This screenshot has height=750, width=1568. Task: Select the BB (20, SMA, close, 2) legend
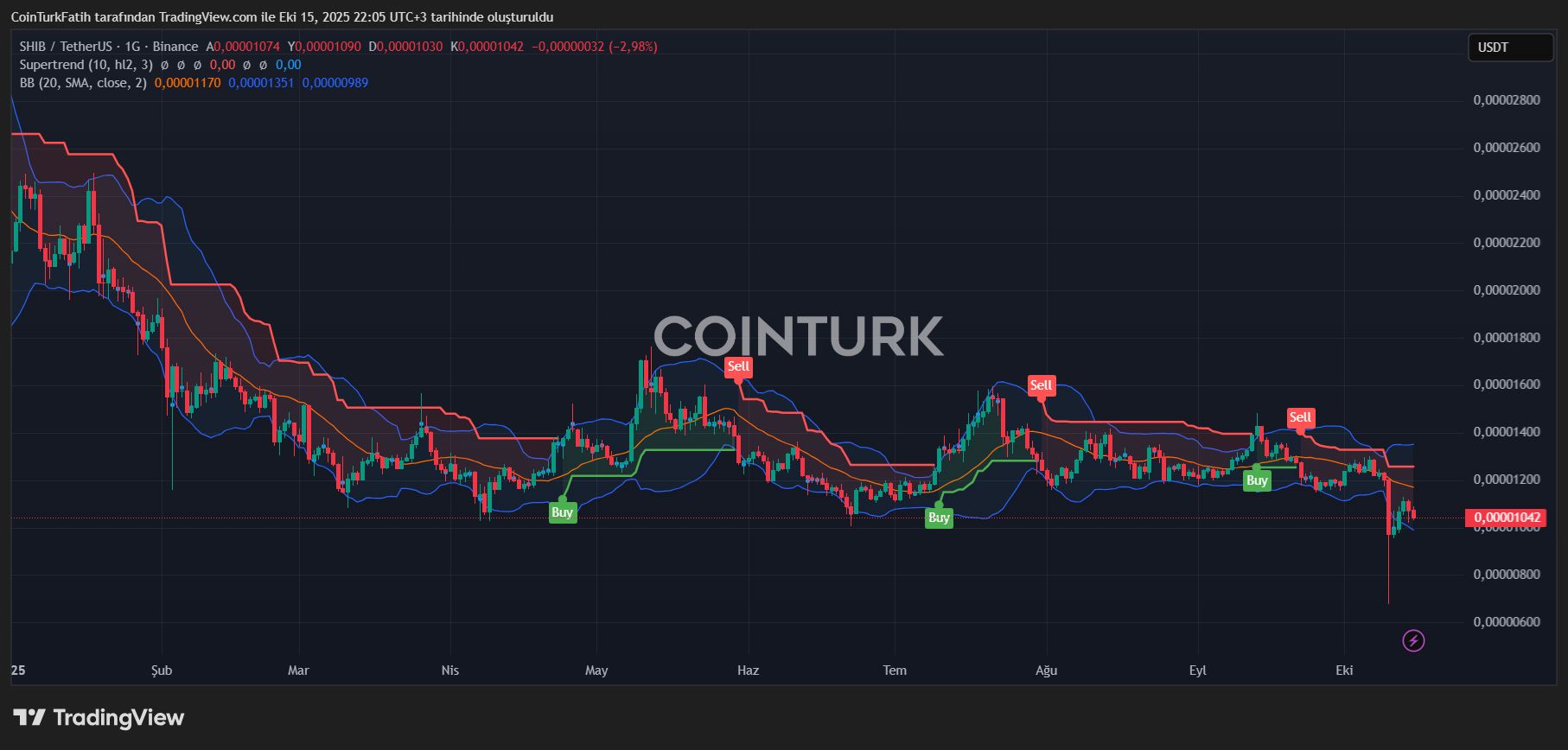(84, 83)
